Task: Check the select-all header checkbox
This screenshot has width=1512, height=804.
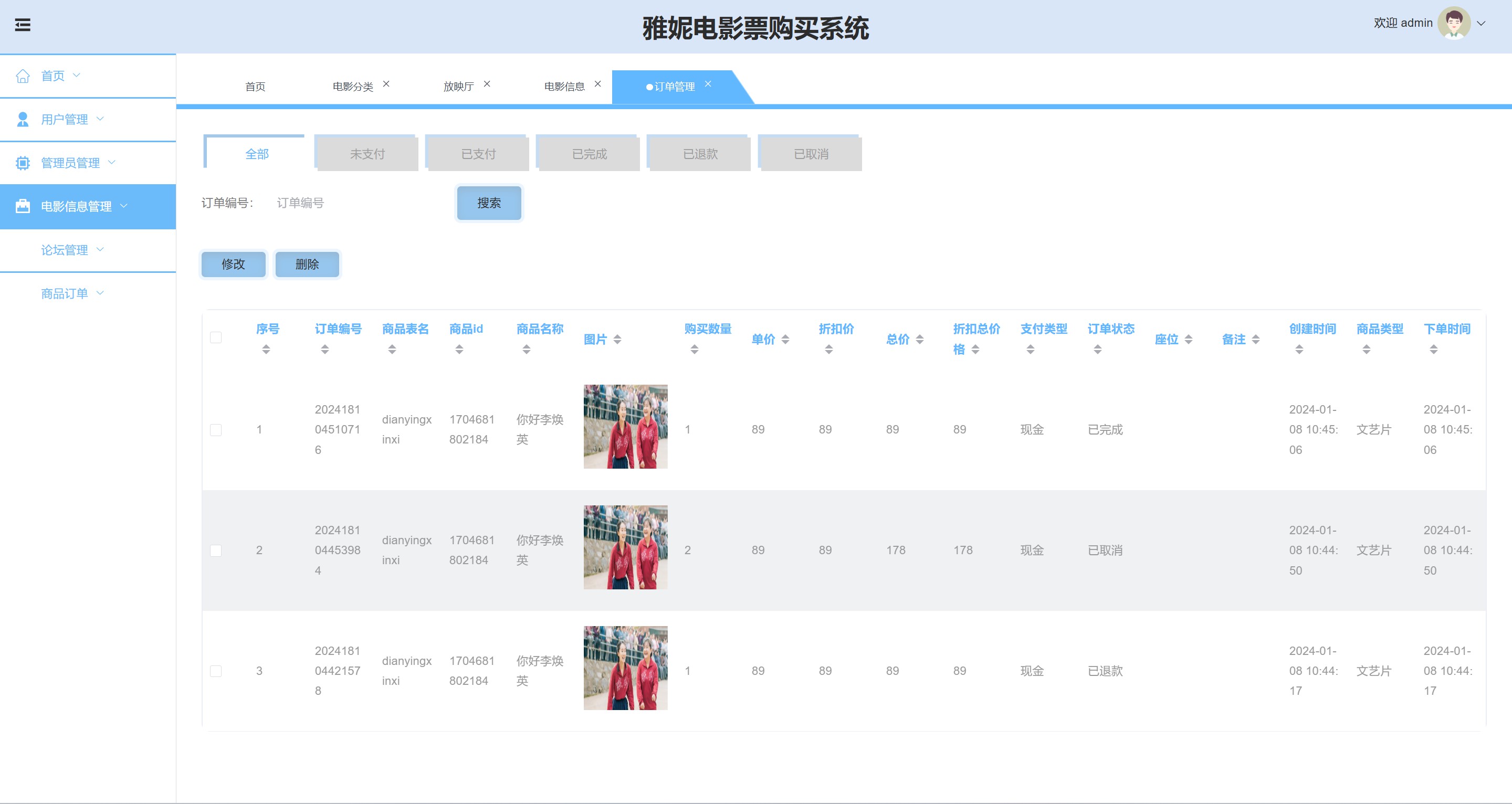Action: tap(216, 337)
